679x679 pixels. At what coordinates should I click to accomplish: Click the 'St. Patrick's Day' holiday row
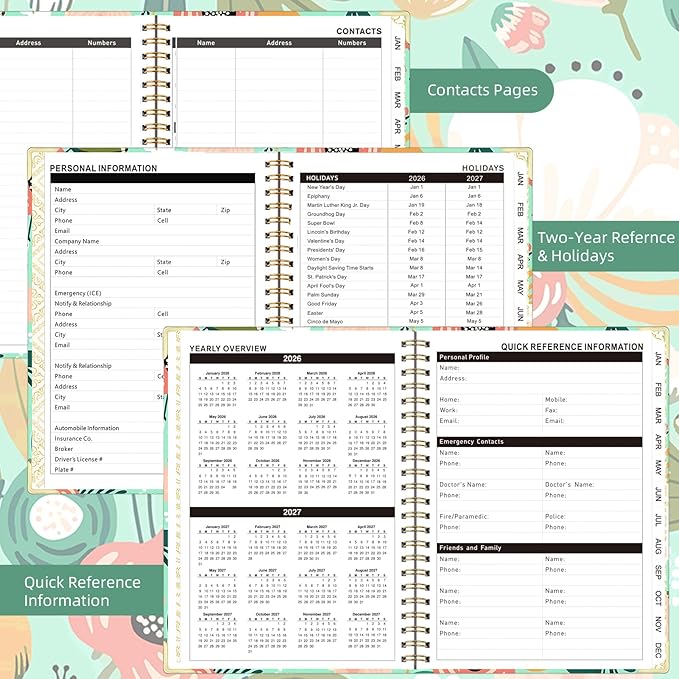[x=402, y=277]
